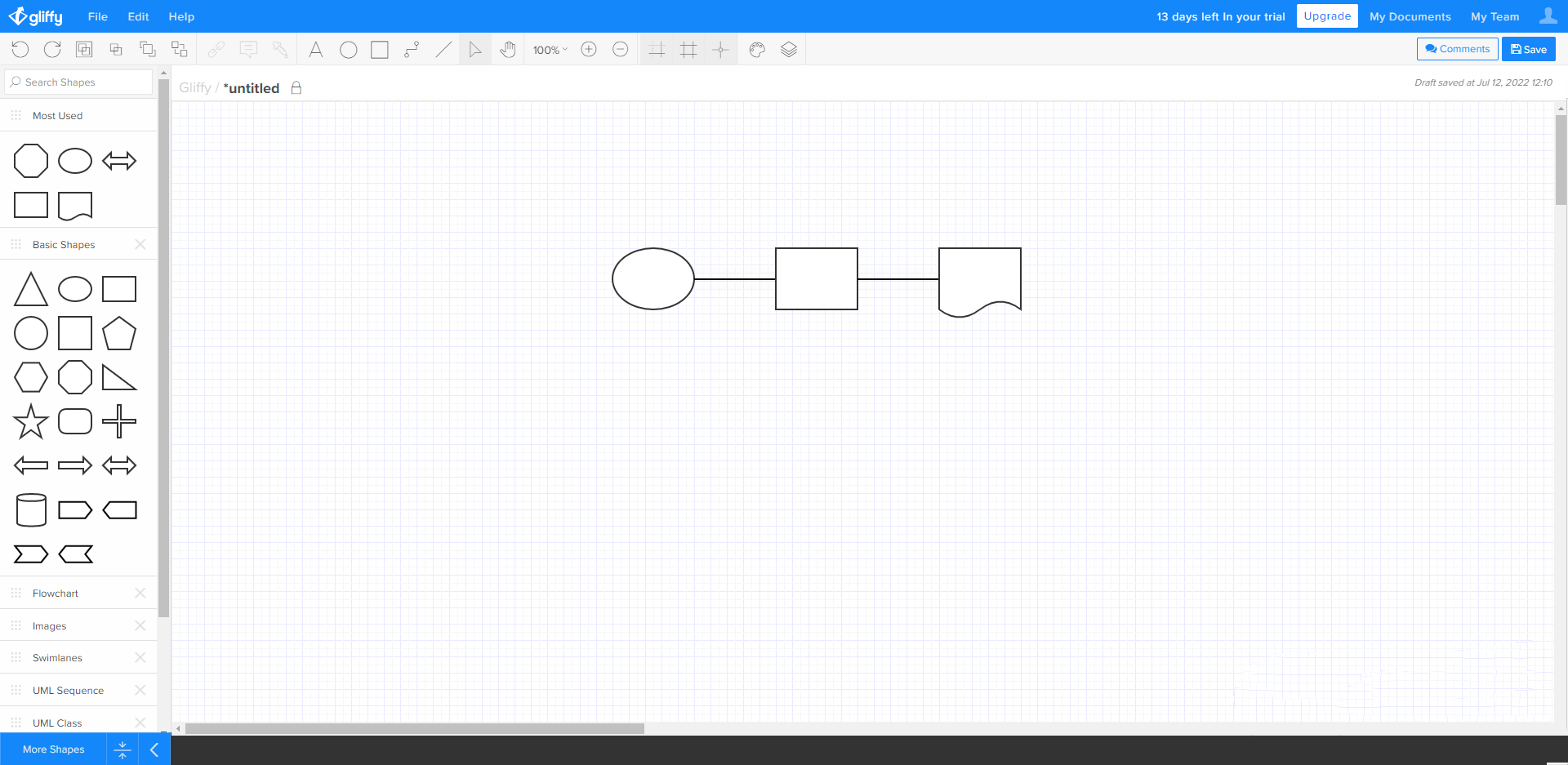1568x765 pixels.
Task: Toggle snap to grid crosshair
Action: pyautogui.click(x=720, y=50)
